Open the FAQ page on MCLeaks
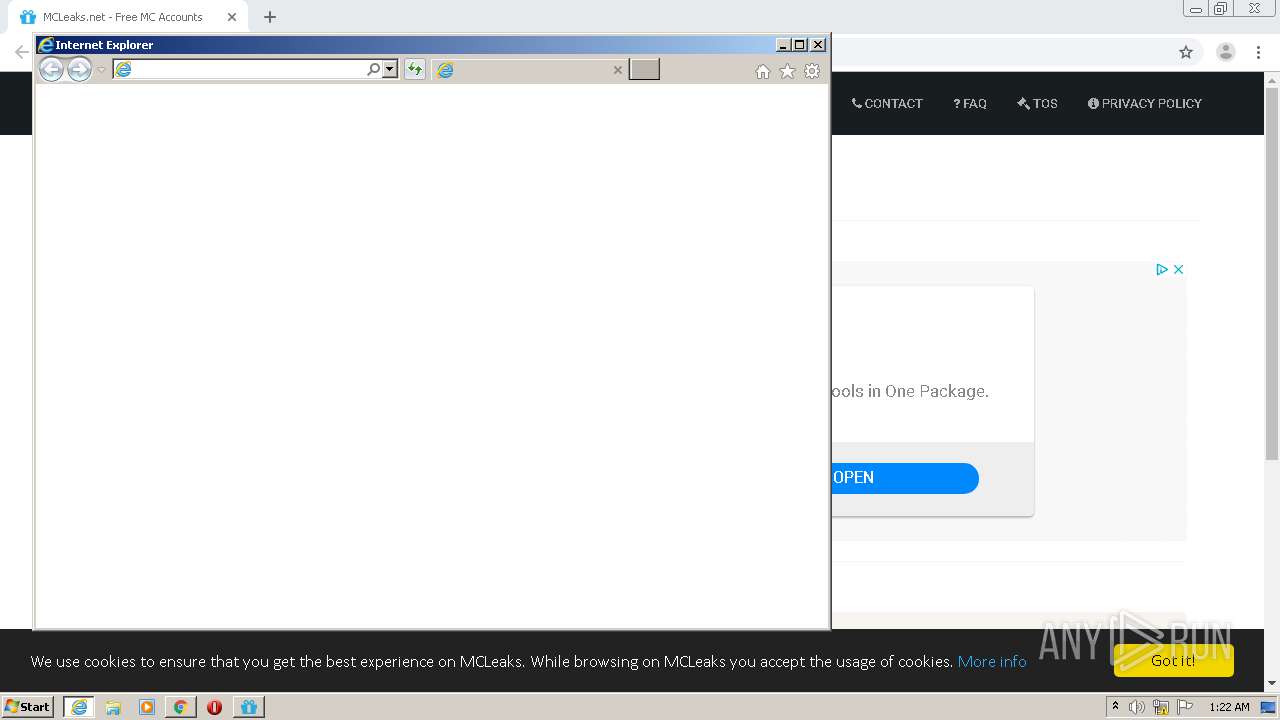This screenshot has height=720, width=1280. 970,103
